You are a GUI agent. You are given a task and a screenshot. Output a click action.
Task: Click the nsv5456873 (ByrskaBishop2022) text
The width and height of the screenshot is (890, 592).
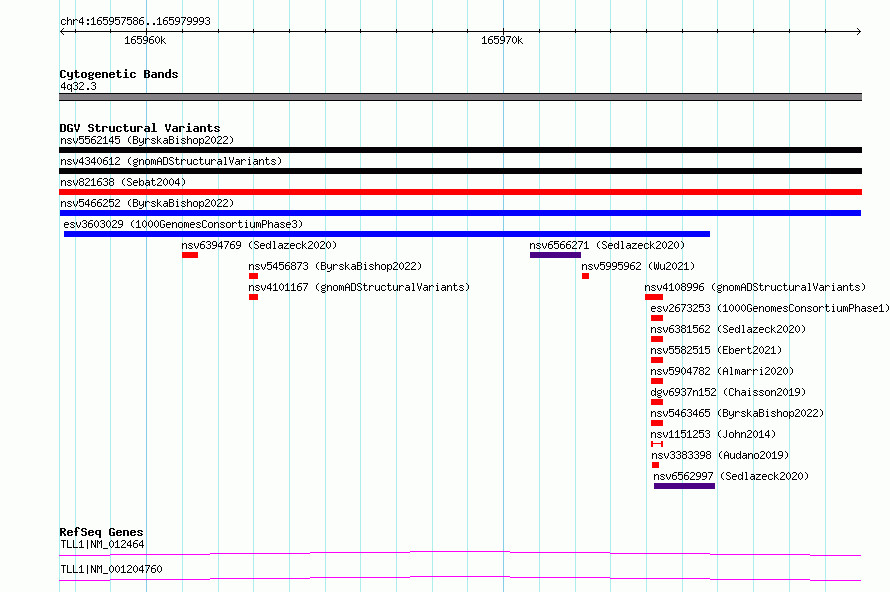[x=335, y=266]
